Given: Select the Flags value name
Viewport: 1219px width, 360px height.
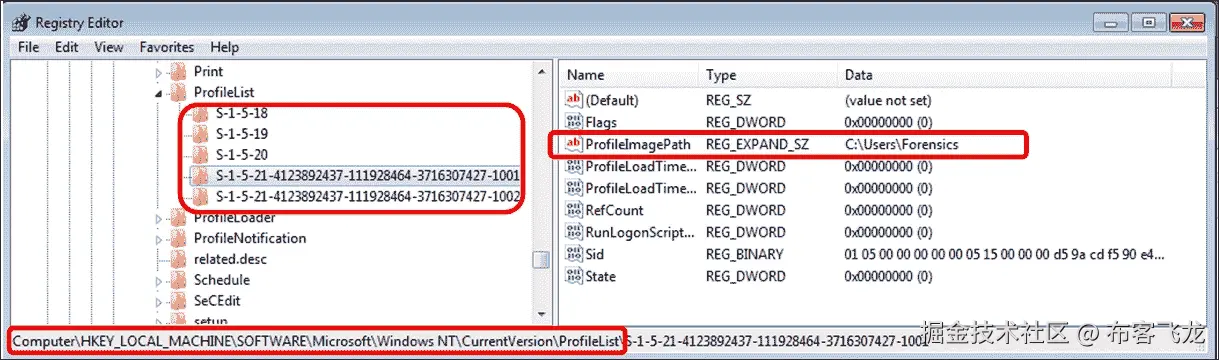Looking at the screenshot, I should coord(601,122).
